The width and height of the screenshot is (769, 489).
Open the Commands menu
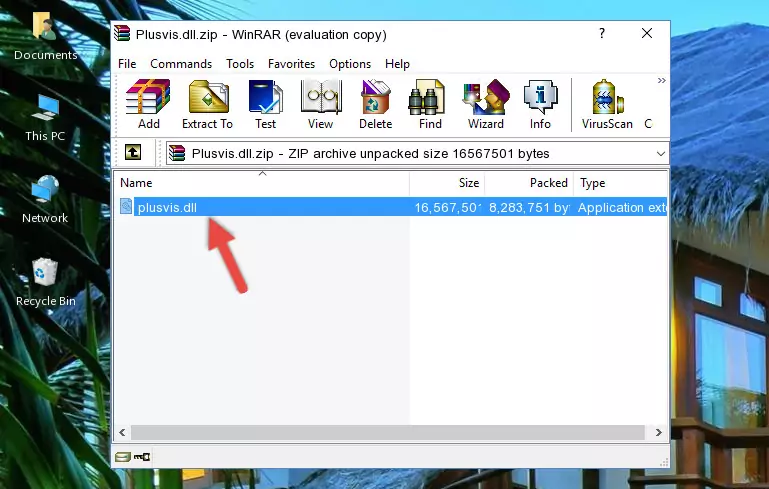181,64
